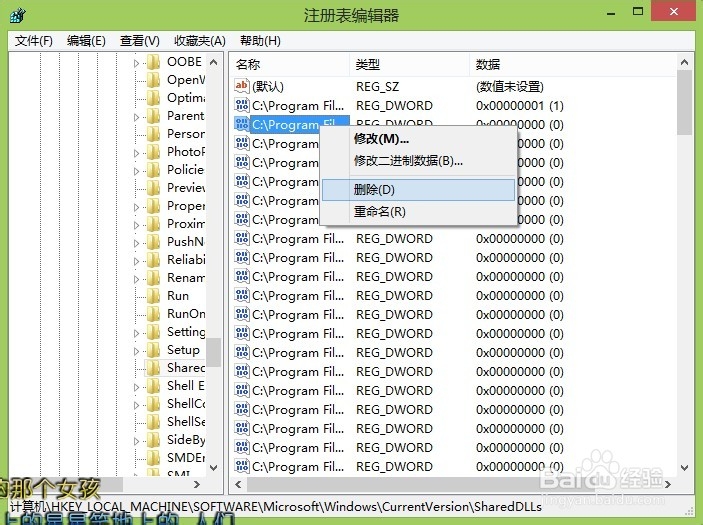Click the folder icon next to Policie

click(153, 169)
